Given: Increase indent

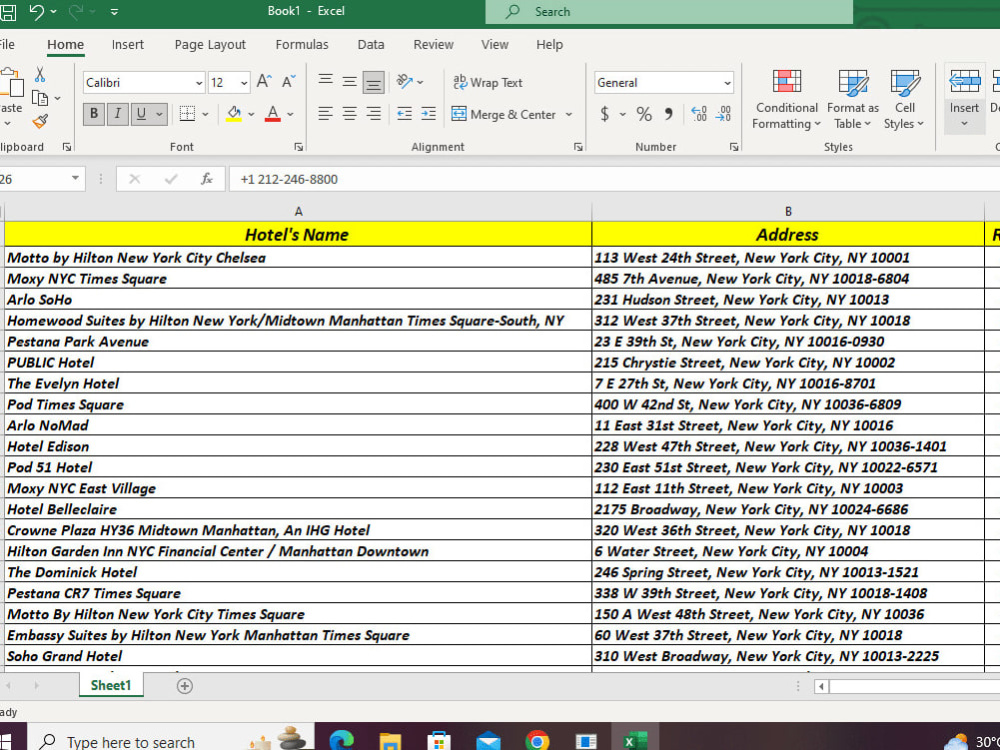Looking at the screenshot, I should (x=429, y=114).
